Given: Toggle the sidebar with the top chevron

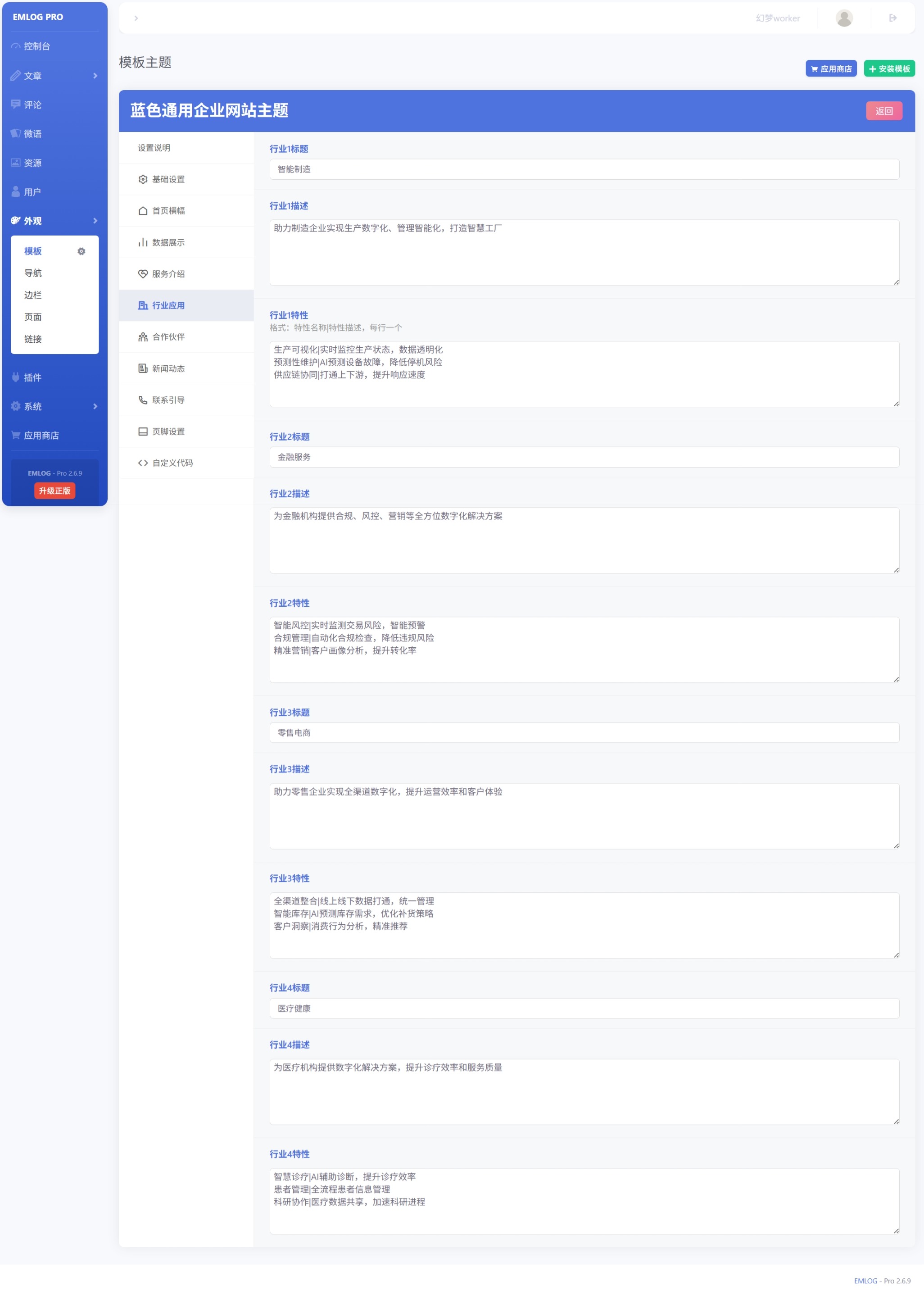Looking at the screenshot, I should 136,18.
